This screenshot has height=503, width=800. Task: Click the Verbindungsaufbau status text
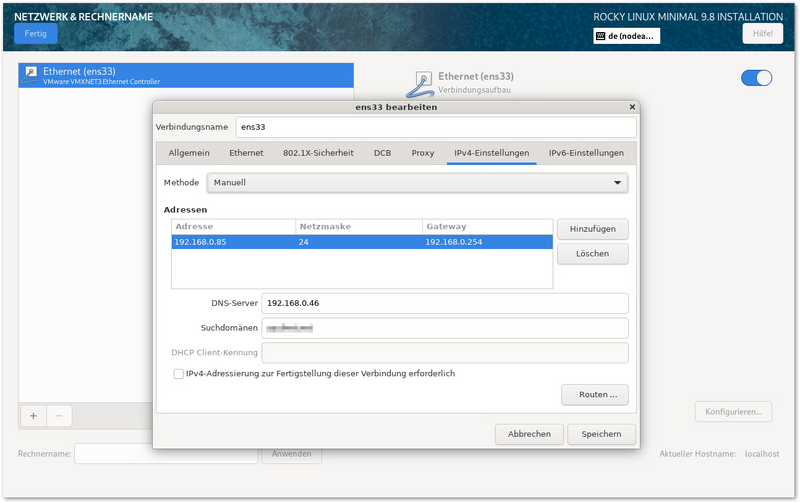(x=474, y=90)
